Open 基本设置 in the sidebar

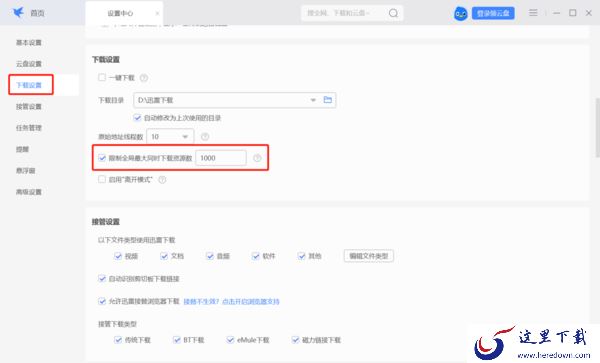29,42
